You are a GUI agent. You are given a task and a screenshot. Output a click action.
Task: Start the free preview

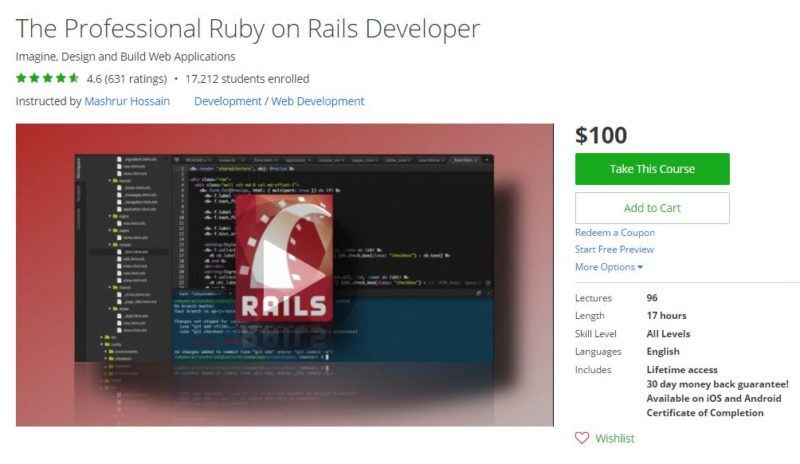(614, 250)
